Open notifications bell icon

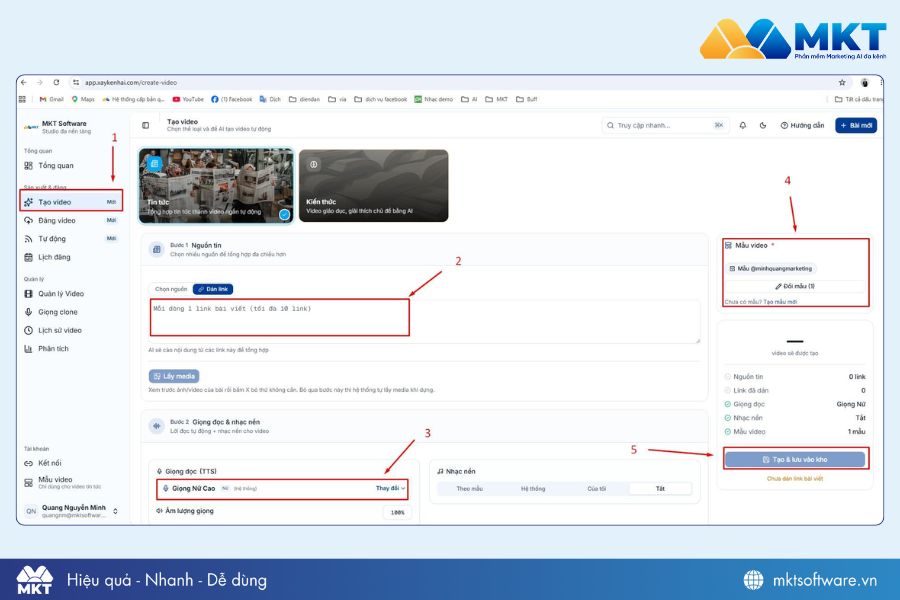tap(743, 125)
